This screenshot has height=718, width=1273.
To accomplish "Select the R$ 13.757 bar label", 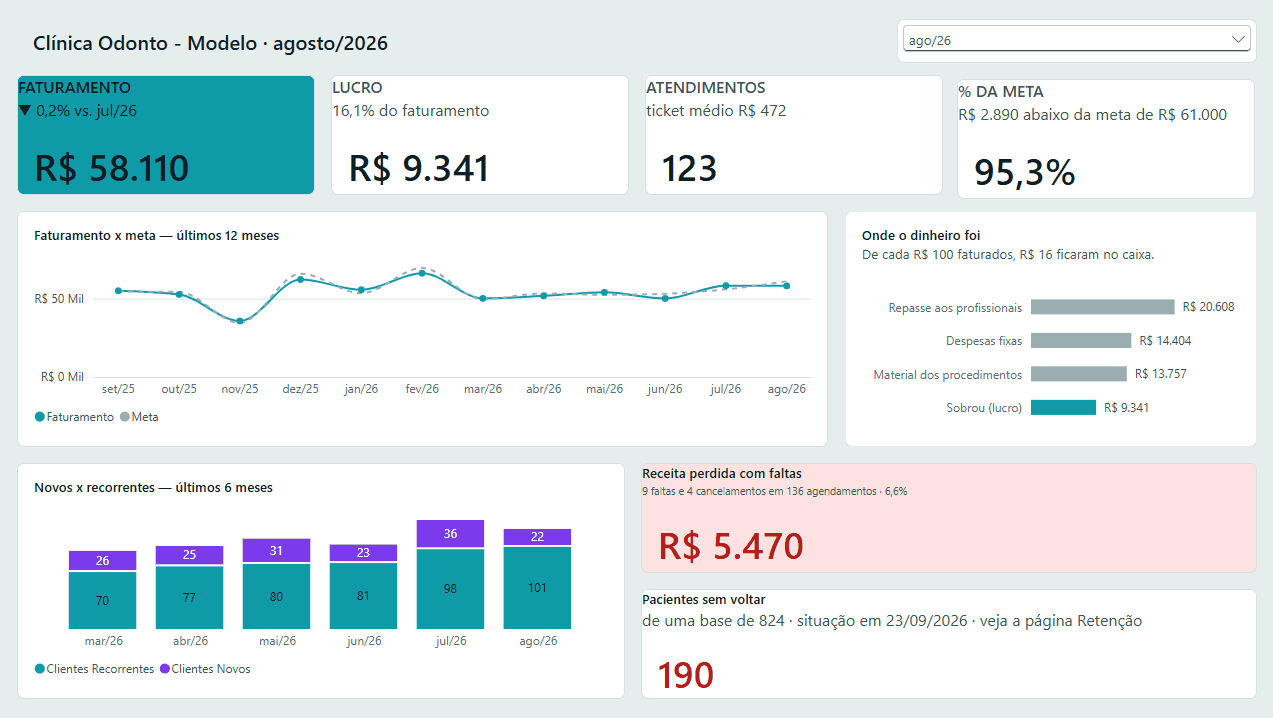I will (1161, 374).
